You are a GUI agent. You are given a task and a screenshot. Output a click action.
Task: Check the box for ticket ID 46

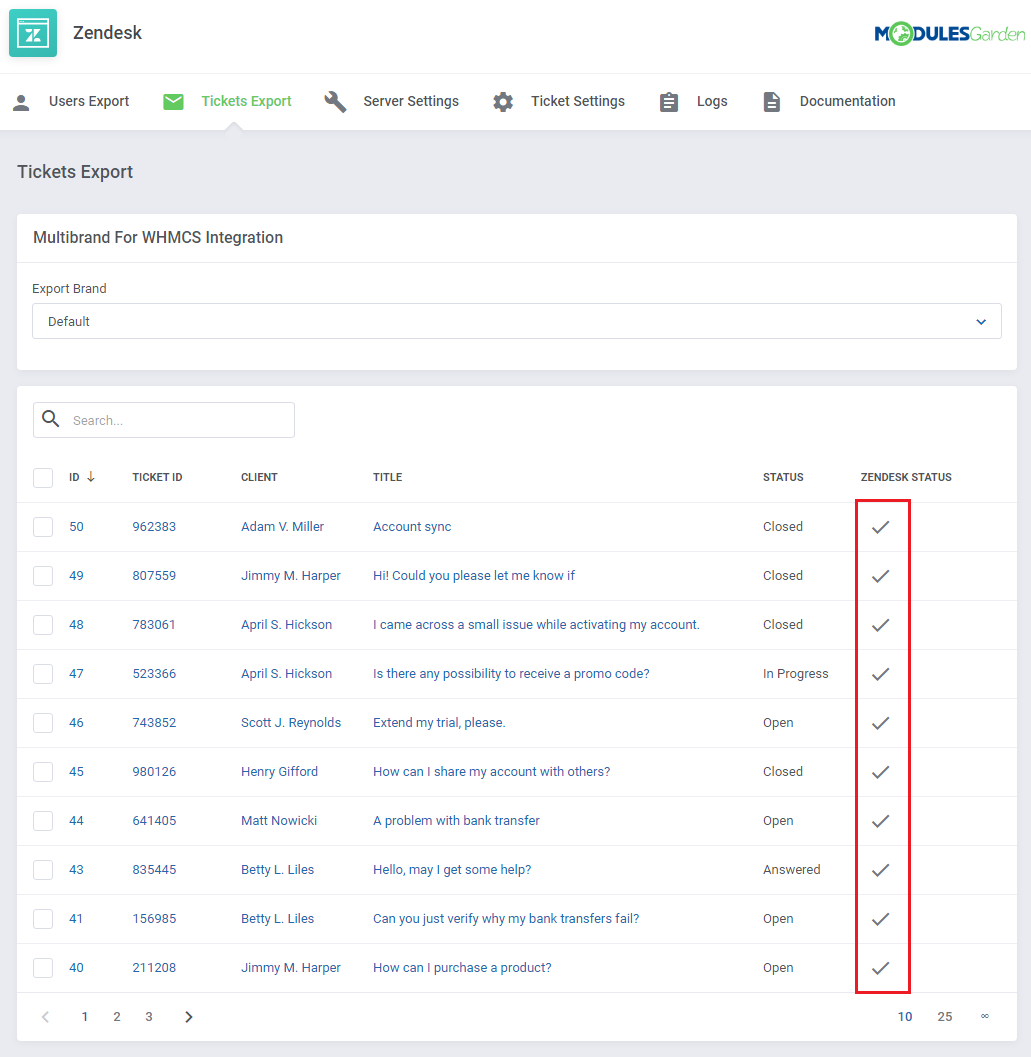[x=43, y=723]
